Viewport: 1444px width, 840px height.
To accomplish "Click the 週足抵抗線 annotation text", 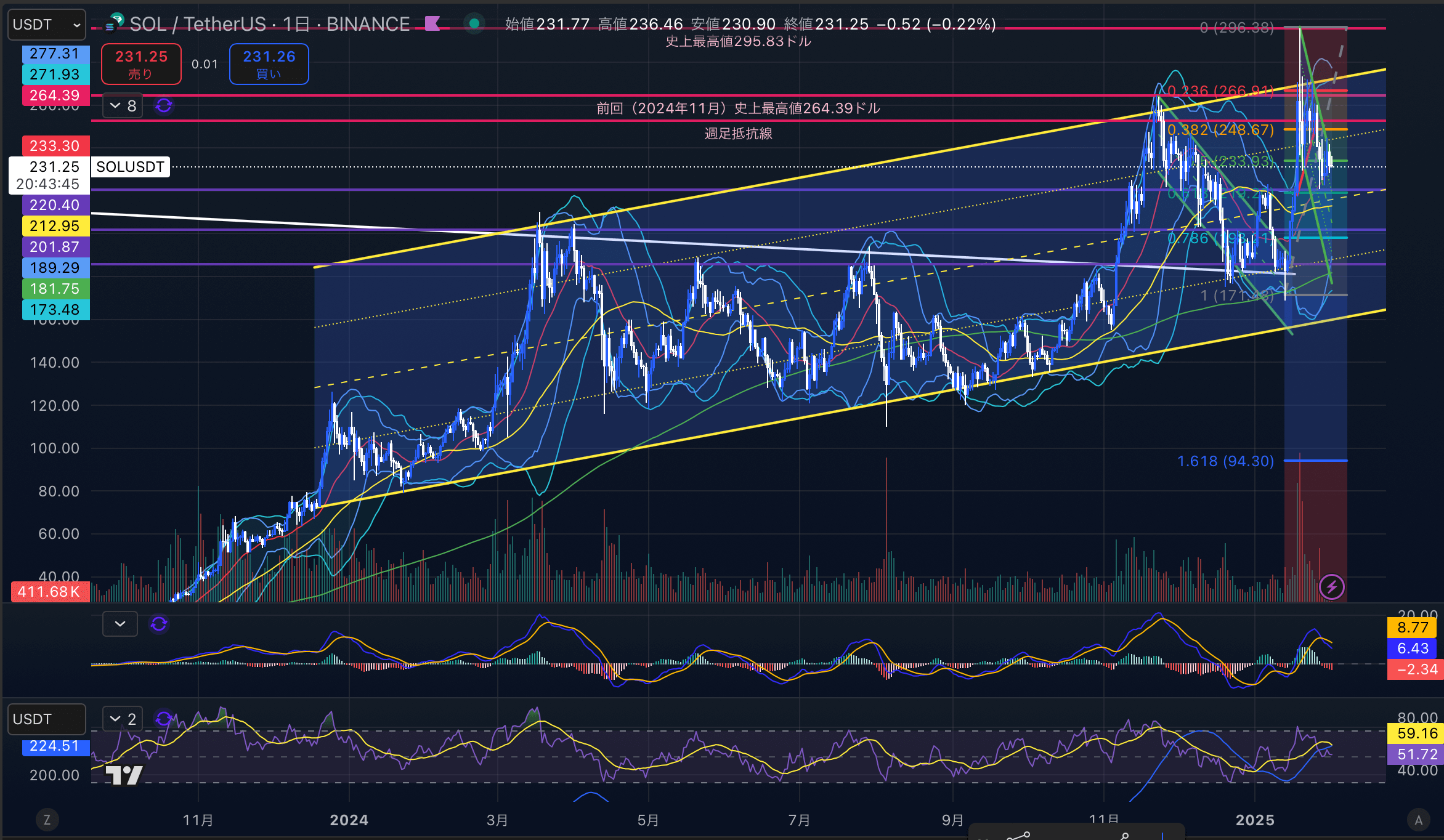I will tap(738, 134).
